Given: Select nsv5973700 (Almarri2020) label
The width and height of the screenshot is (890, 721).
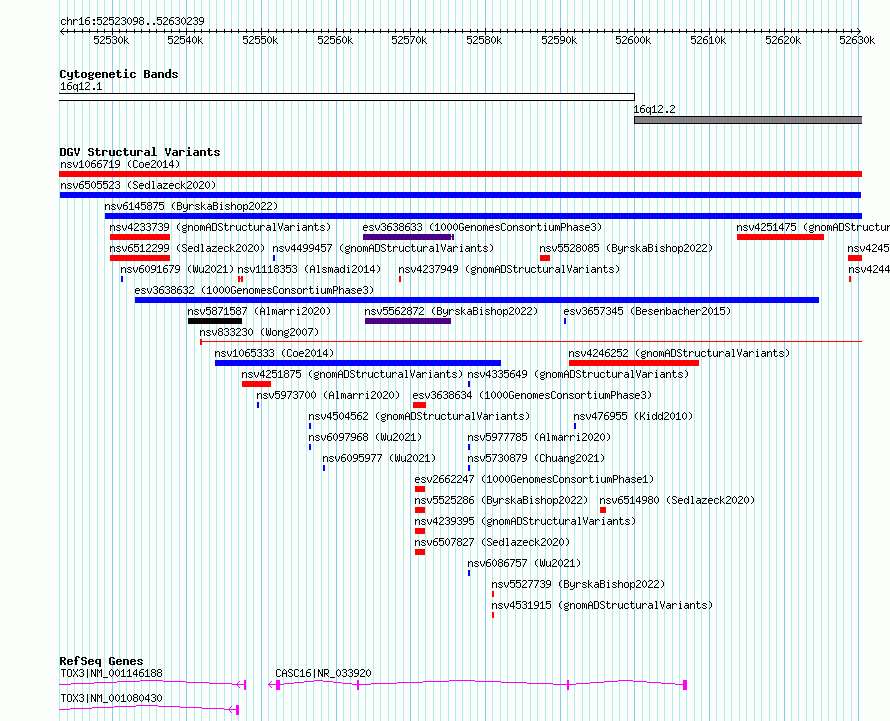Looking at the screenshot, I should (x=328, y=395).
